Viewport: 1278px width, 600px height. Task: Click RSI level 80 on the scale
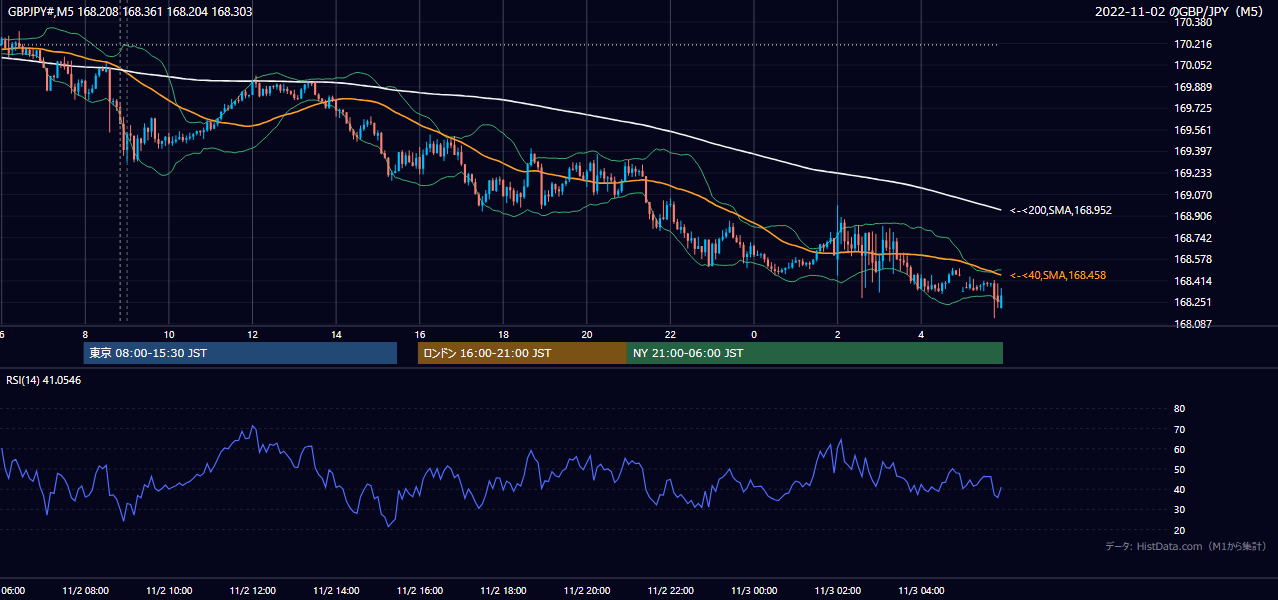point(1180,409)
